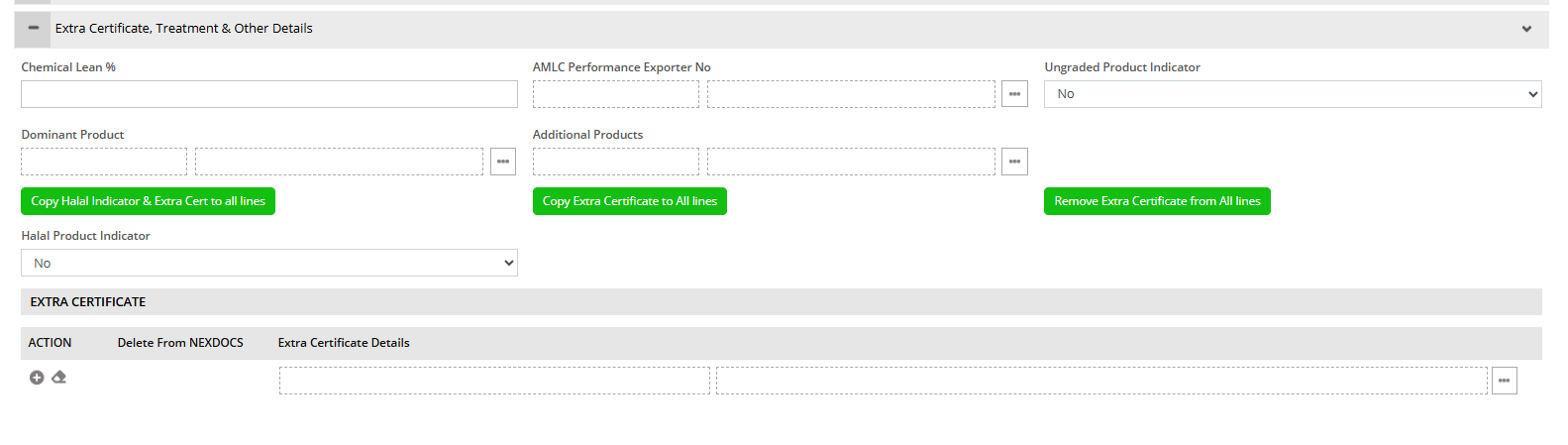The image size is (1568, 445).
Task: Collapse section with the minus icon
Action: click(33, 29)
